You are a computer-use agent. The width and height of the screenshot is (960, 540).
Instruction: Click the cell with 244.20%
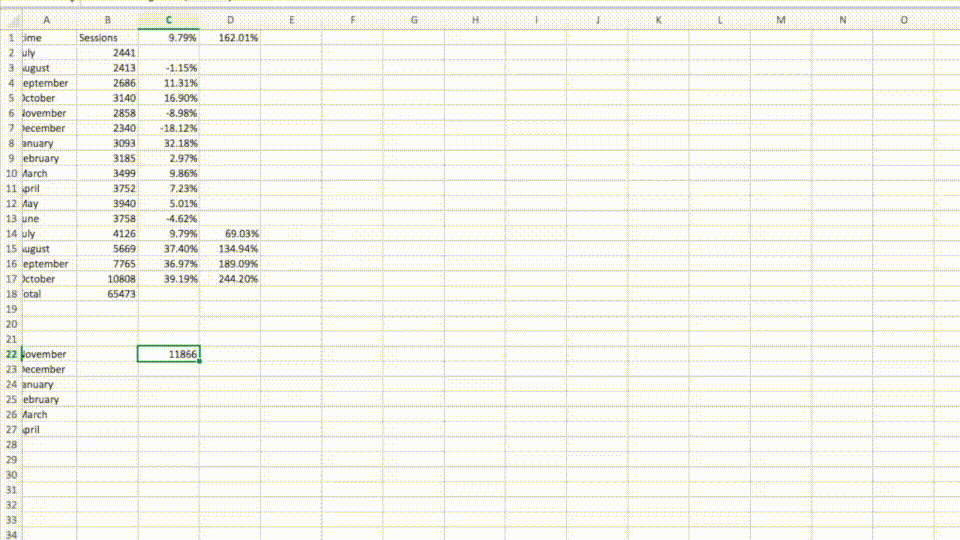[x=231, y=279]
